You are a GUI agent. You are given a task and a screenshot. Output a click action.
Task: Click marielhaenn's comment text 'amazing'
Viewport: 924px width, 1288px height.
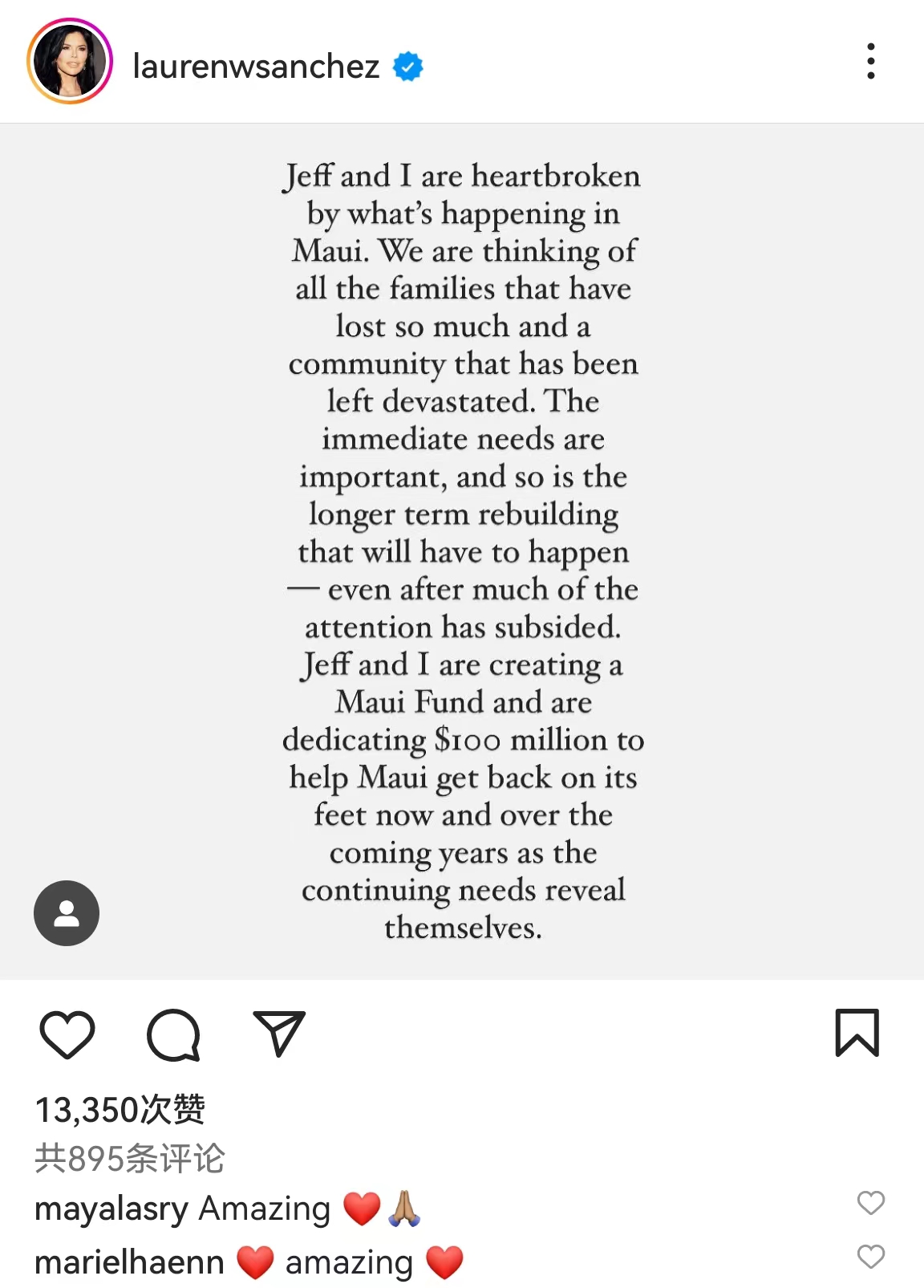pyautogui.click(x=349, y=1262)
